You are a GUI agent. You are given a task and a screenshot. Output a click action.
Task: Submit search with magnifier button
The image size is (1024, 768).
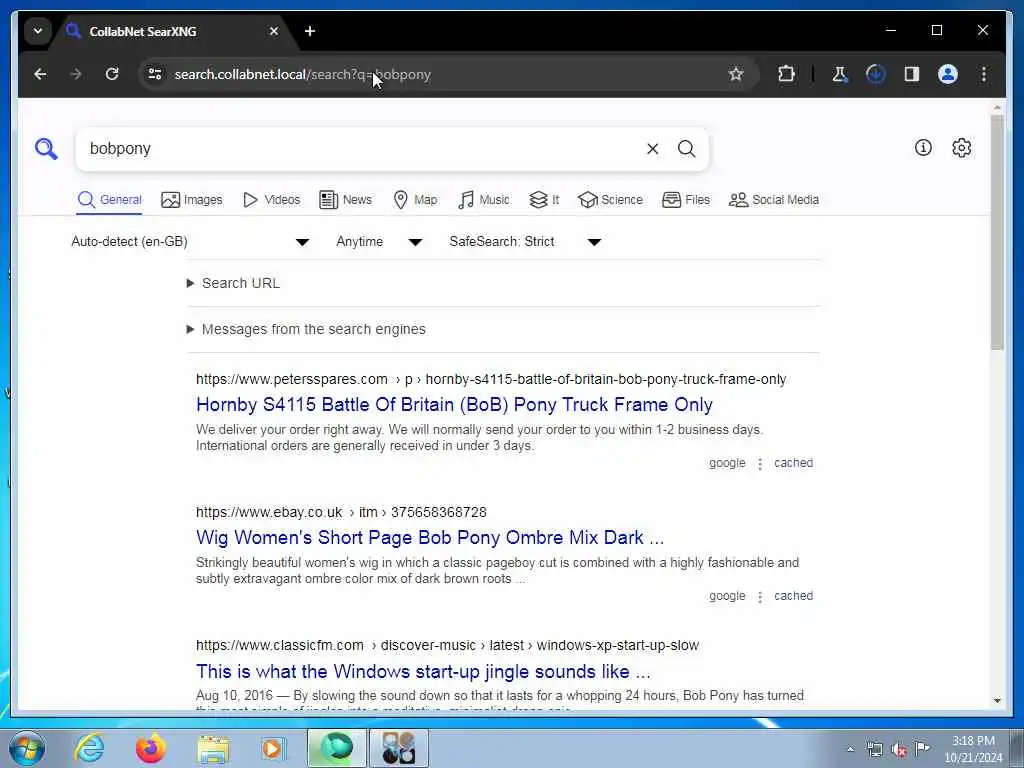[x=686, y=149]
